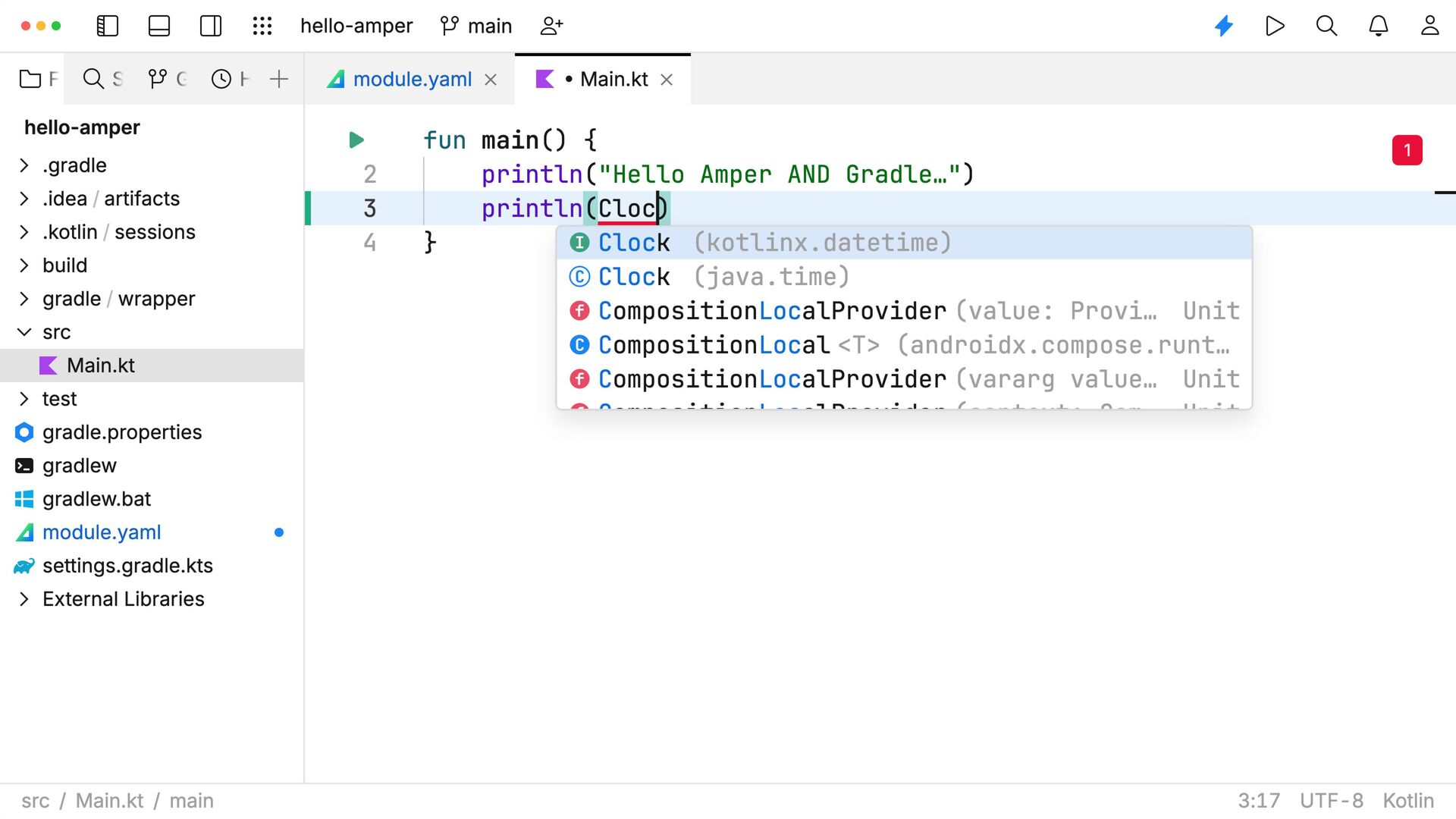Click line number 4 in the gutter
The height and width of the screenshot is (819, 1456).
click(369, 243)
